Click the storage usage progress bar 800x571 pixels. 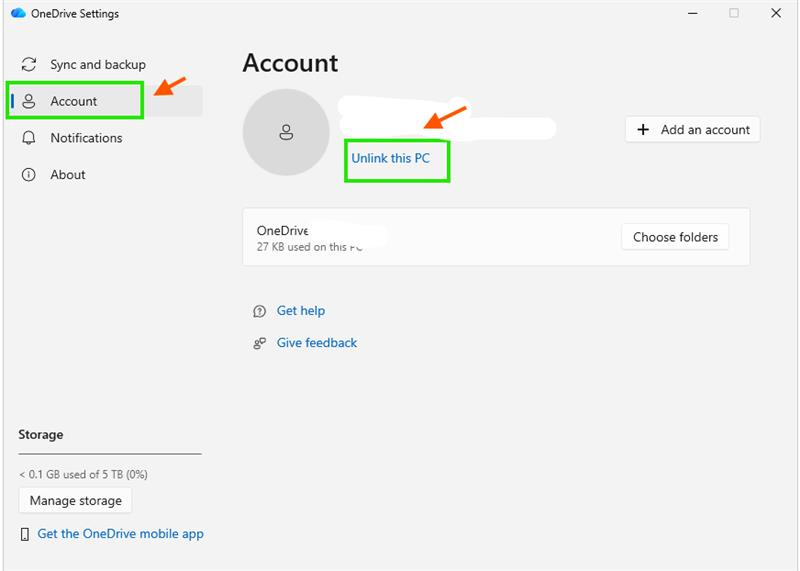(110, 453)
